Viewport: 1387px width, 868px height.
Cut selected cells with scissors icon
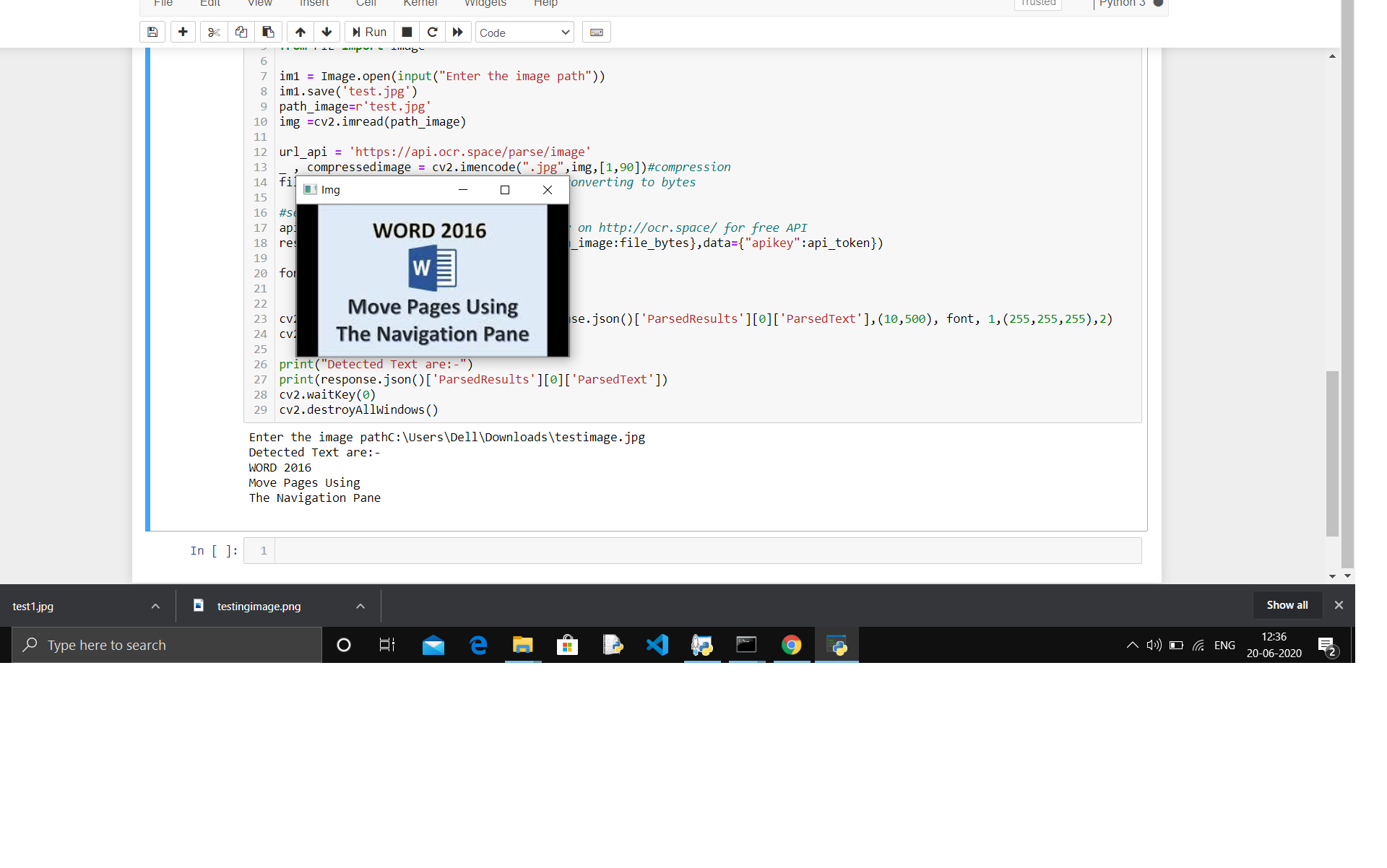pos(214,32)
